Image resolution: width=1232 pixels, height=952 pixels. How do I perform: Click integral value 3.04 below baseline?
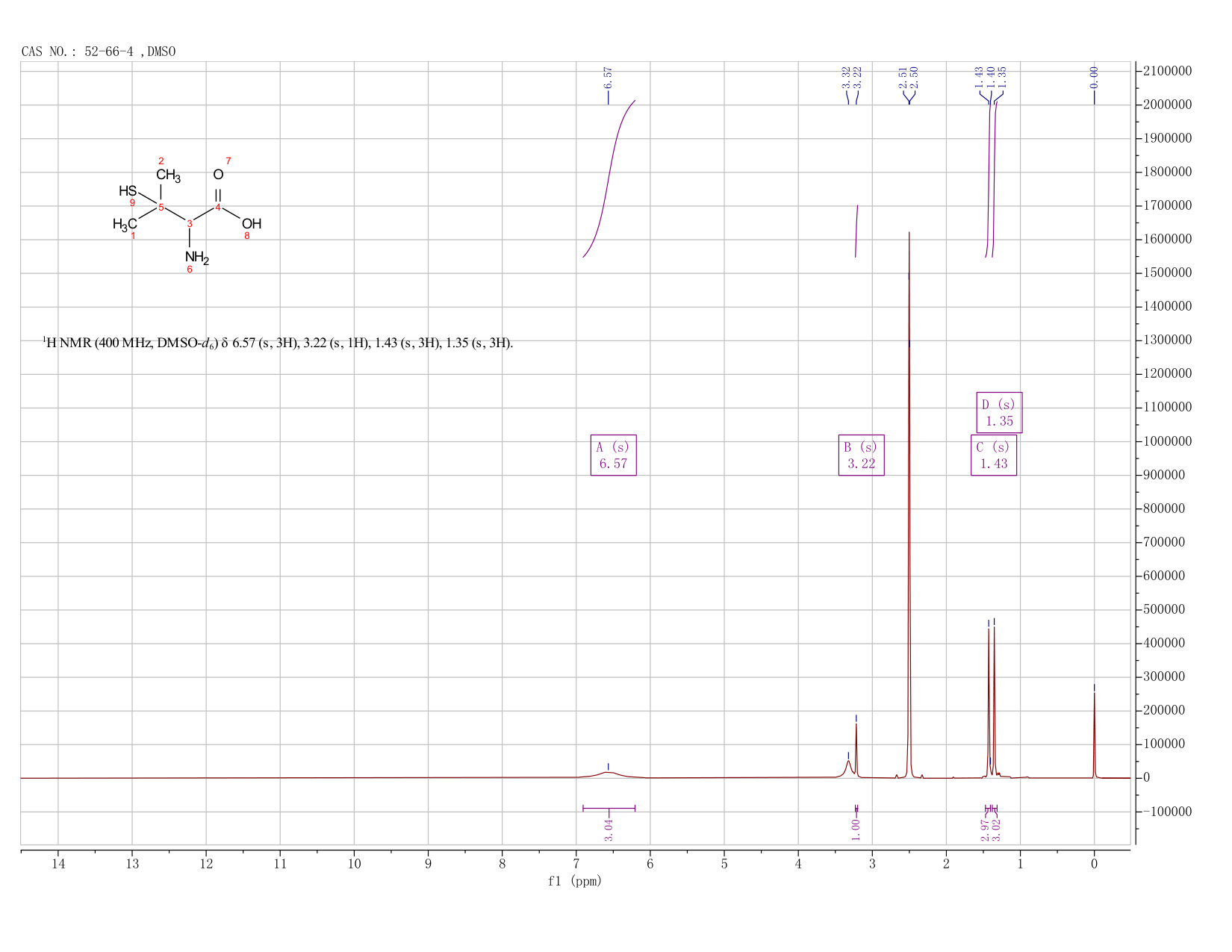(x=608, y=830)
